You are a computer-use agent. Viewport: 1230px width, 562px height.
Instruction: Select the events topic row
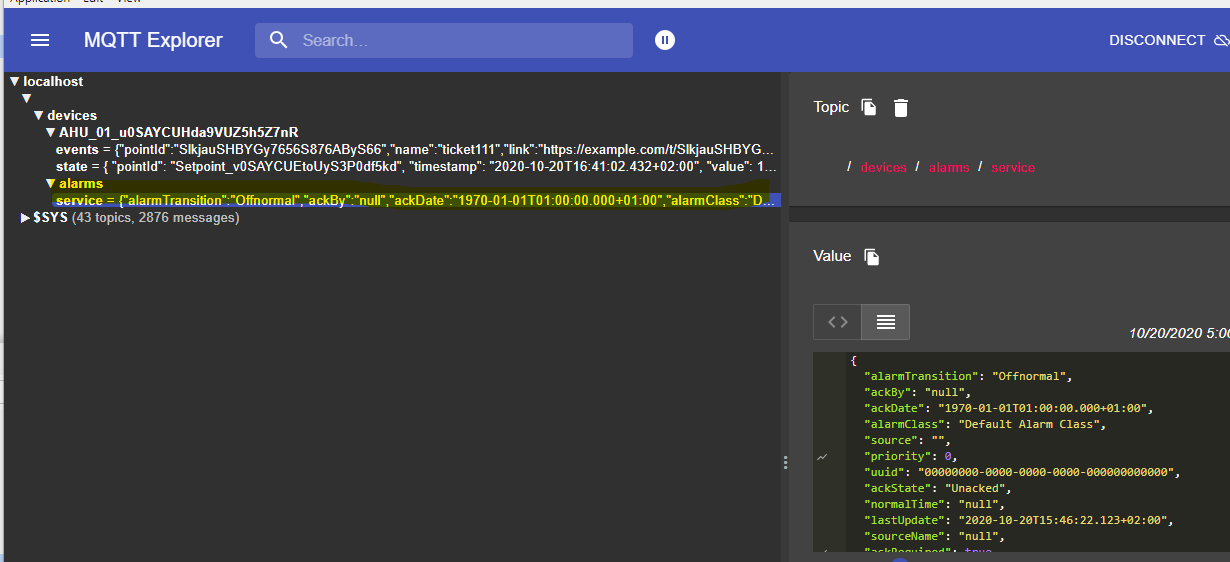pos(400,150)
